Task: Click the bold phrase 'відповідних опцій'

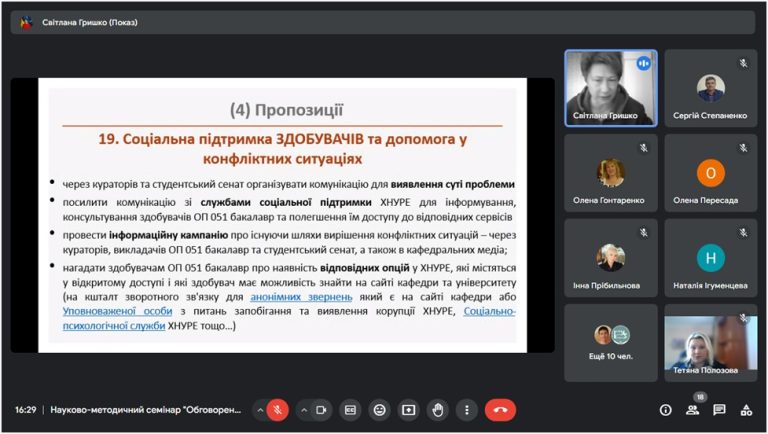Action: (365, 268)
